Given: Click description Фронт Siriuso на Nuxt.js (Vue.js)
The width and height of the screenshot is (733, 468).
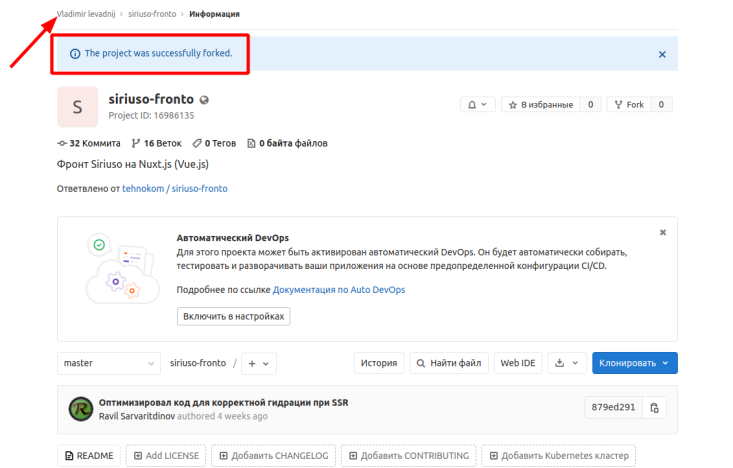Looking at the screenshot, I should pyautogui.click(x=133, y=165).
